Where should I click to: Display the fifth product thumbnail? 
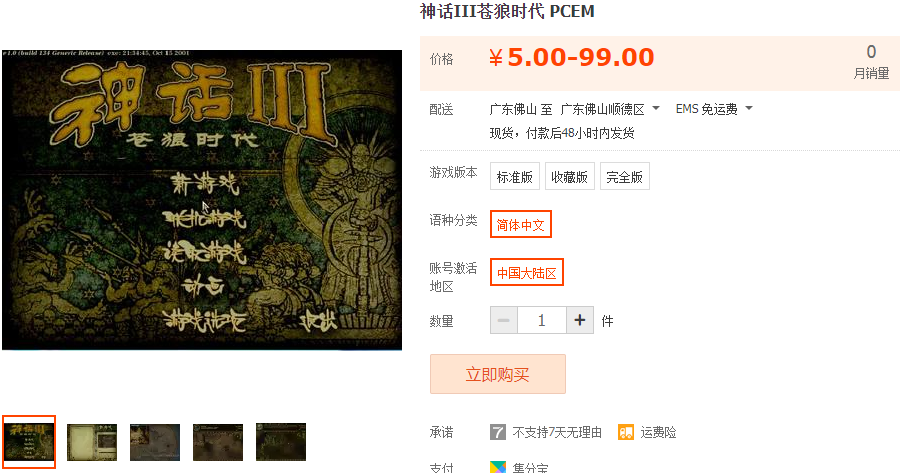[281, 442]
